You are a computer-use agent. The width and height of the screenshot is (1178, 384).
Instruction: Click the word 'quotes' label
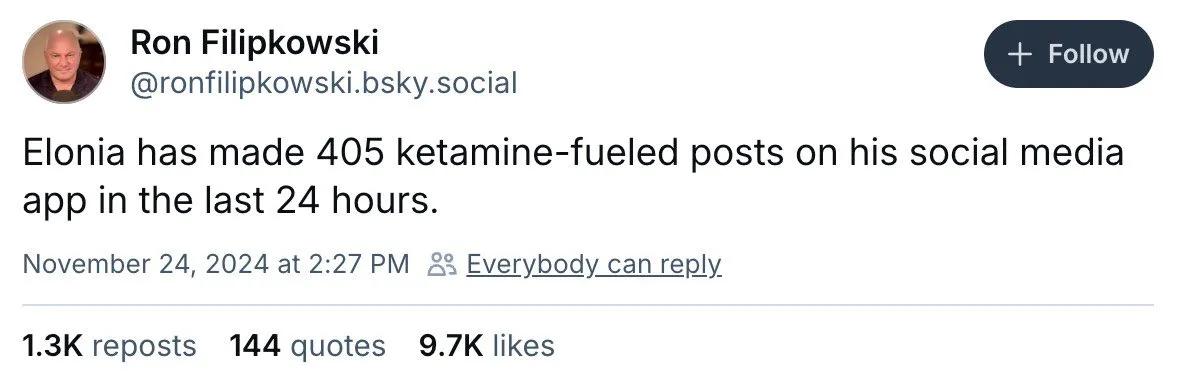[337, 346]
